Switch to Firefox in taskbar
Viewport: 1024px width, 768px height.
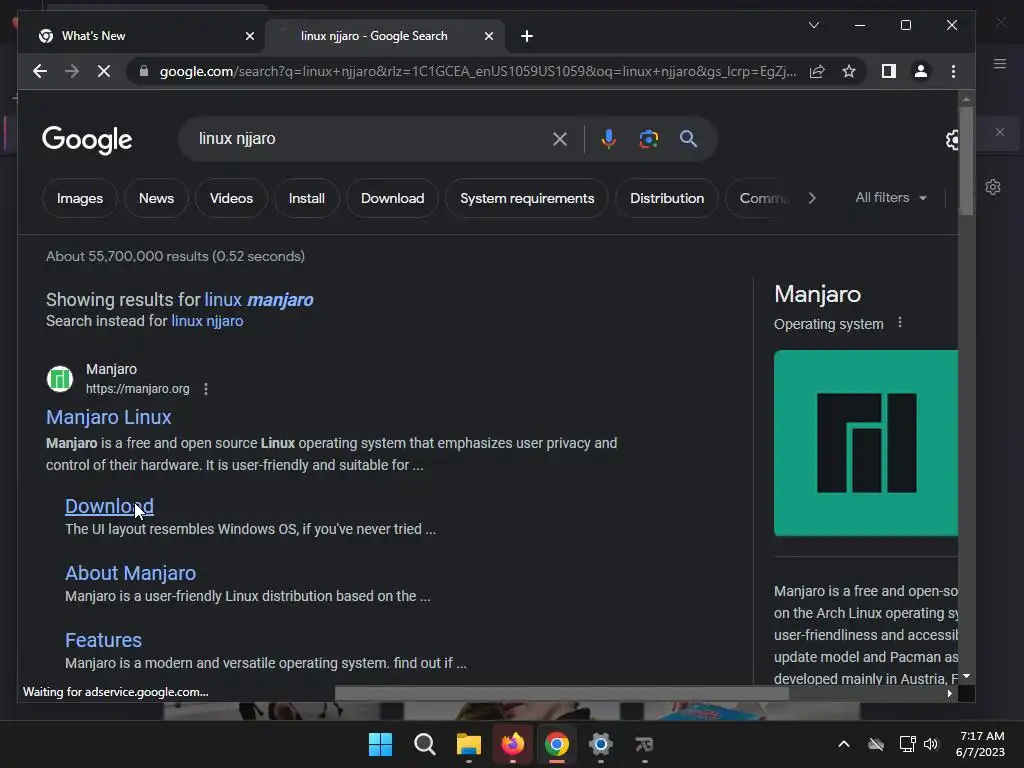[x=513, y=744]
